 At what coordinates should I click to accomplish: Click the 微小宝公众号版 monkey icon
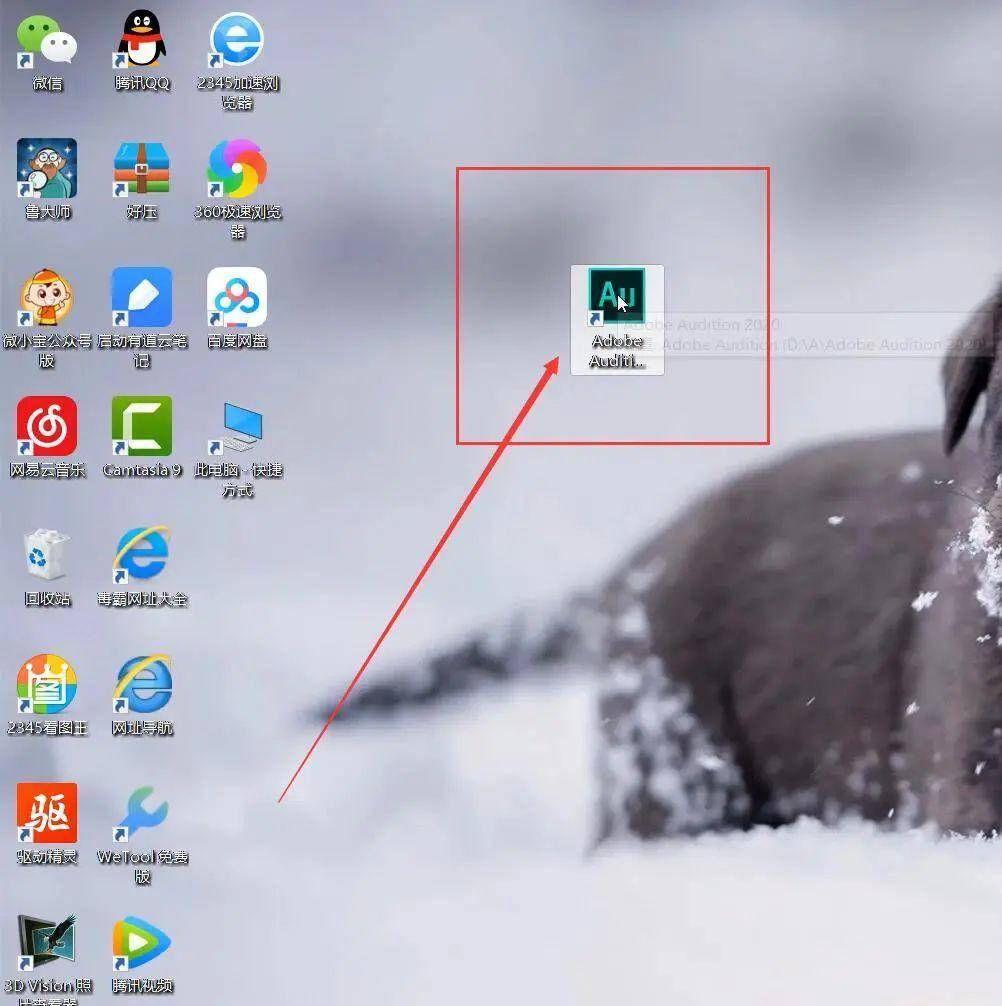[46, 298]
